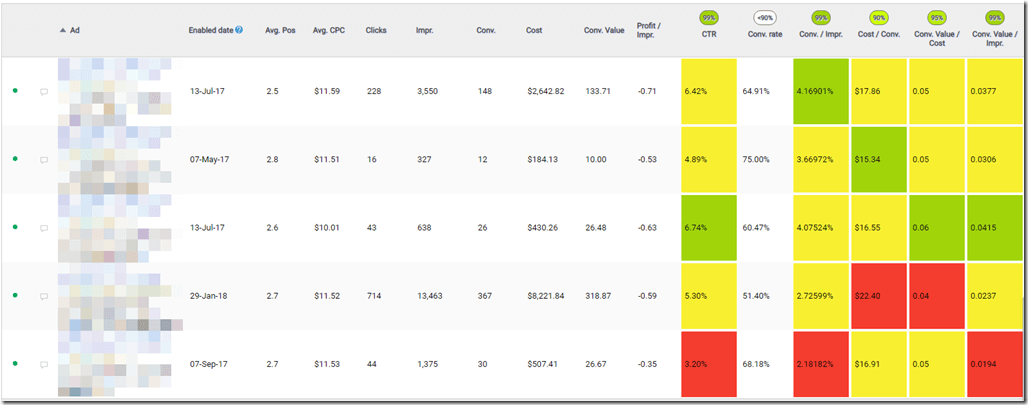The image size is (1028, 405).
Task: Open the comment icon in the 07-Sep-17 row
Action: (x=44, y=364)
